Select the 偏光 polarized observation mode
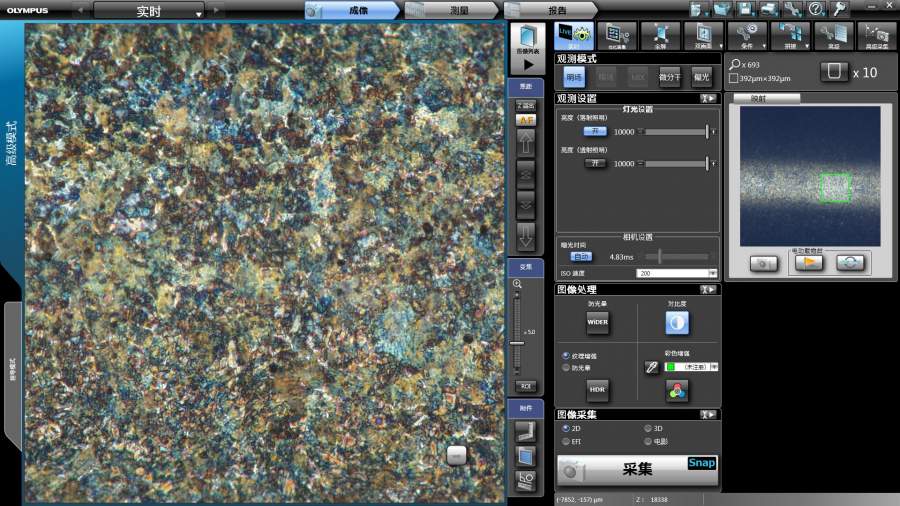This screenshot has height=506, width=900. 701,77
